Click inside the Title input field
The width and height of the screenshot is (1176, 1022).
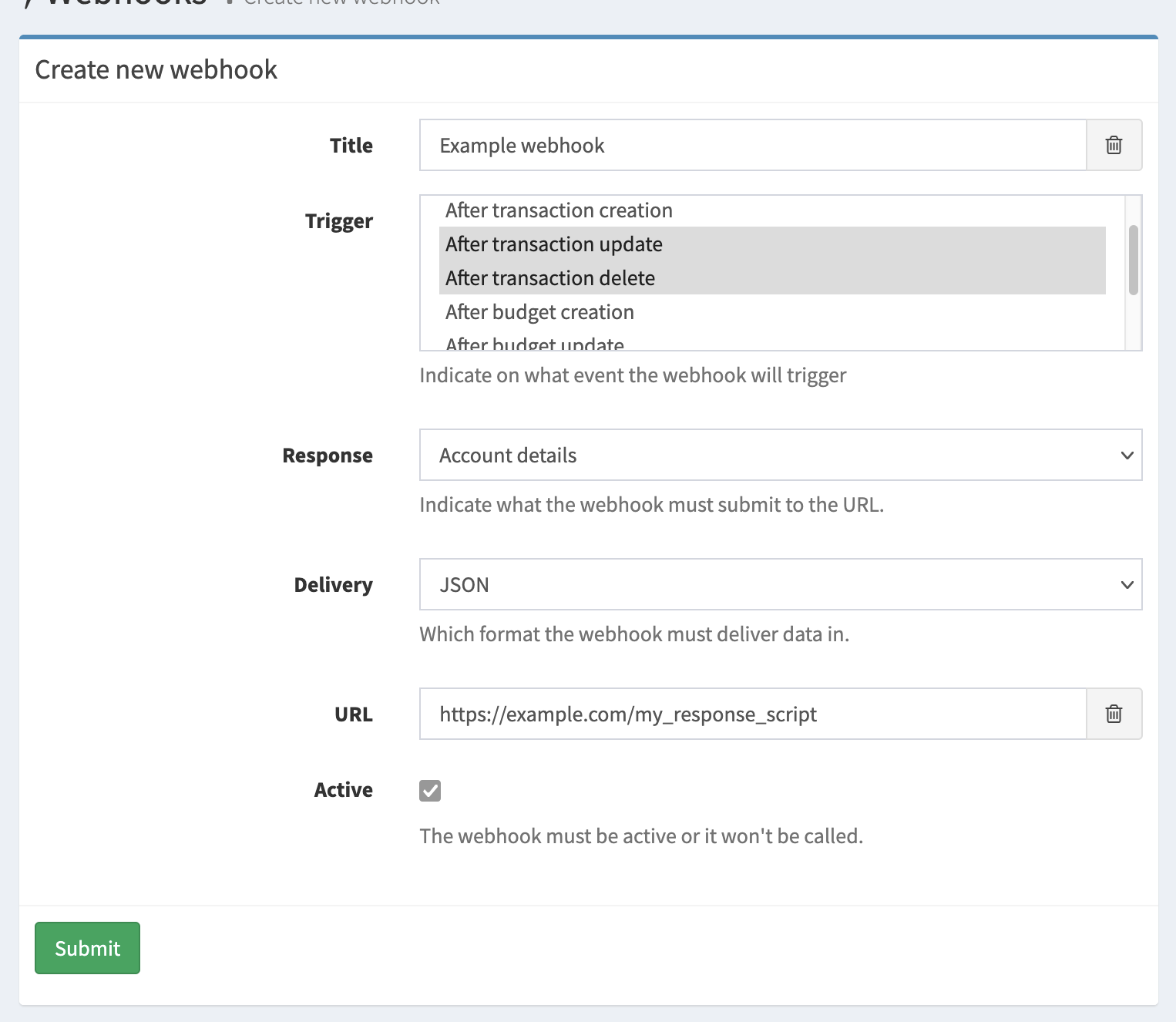pyautogui.click(x=751, y=145)
